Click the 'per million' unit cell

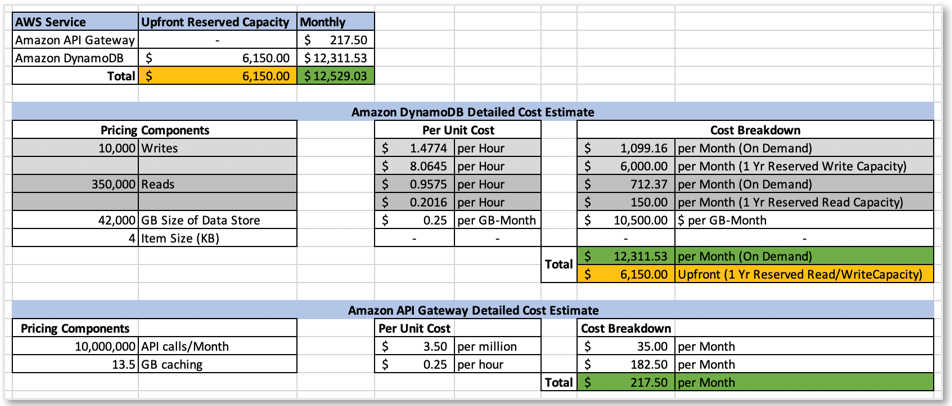497,347
